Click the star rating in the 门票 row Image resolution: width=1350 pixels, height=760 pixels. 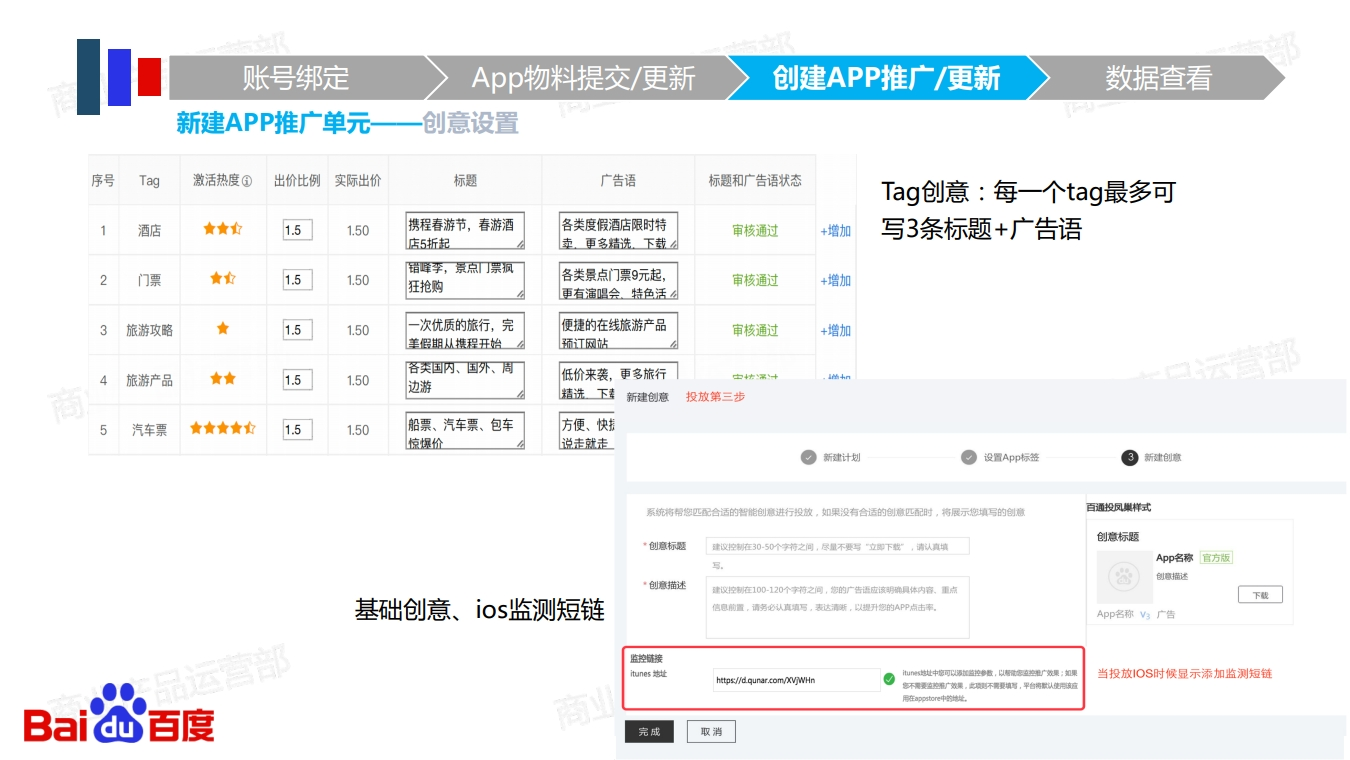[x=223, y=279]
